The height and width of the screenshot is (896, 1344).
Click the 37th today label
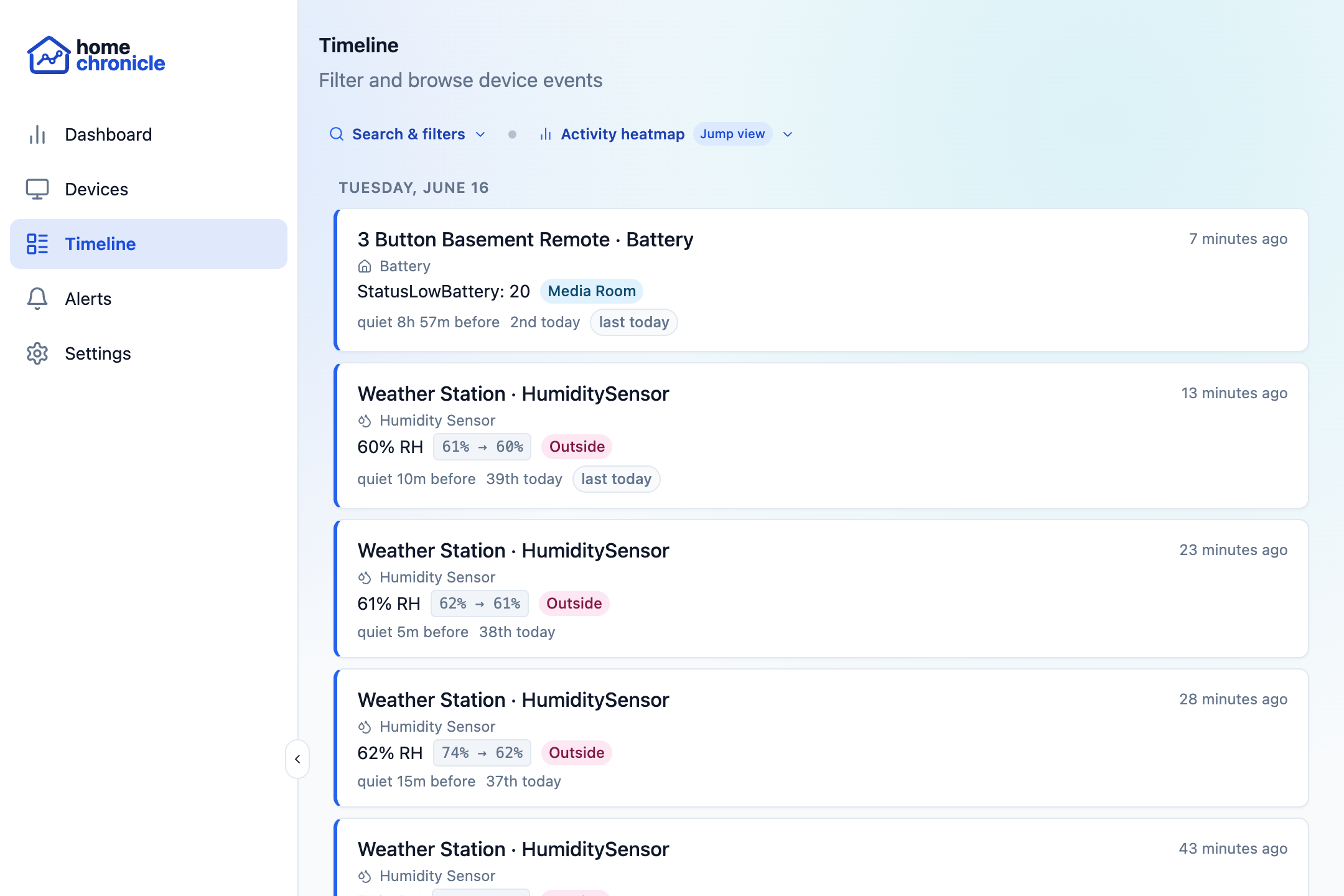coord(523,782)
